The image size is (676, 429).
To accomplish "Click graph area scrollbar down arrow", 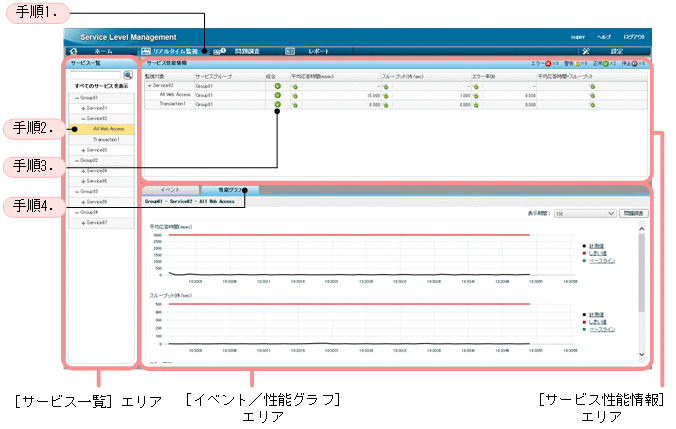I will pos(642,354).
